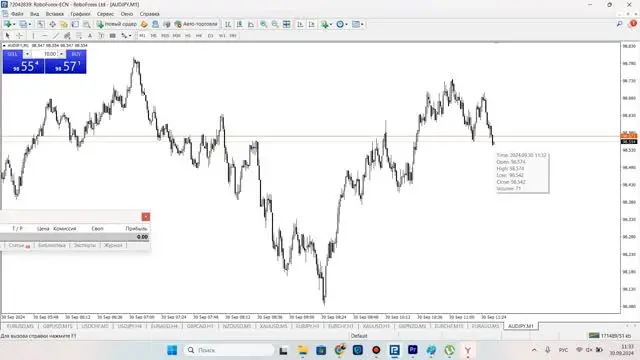Zoom in on the chart
640x360 pixels.
264,24
